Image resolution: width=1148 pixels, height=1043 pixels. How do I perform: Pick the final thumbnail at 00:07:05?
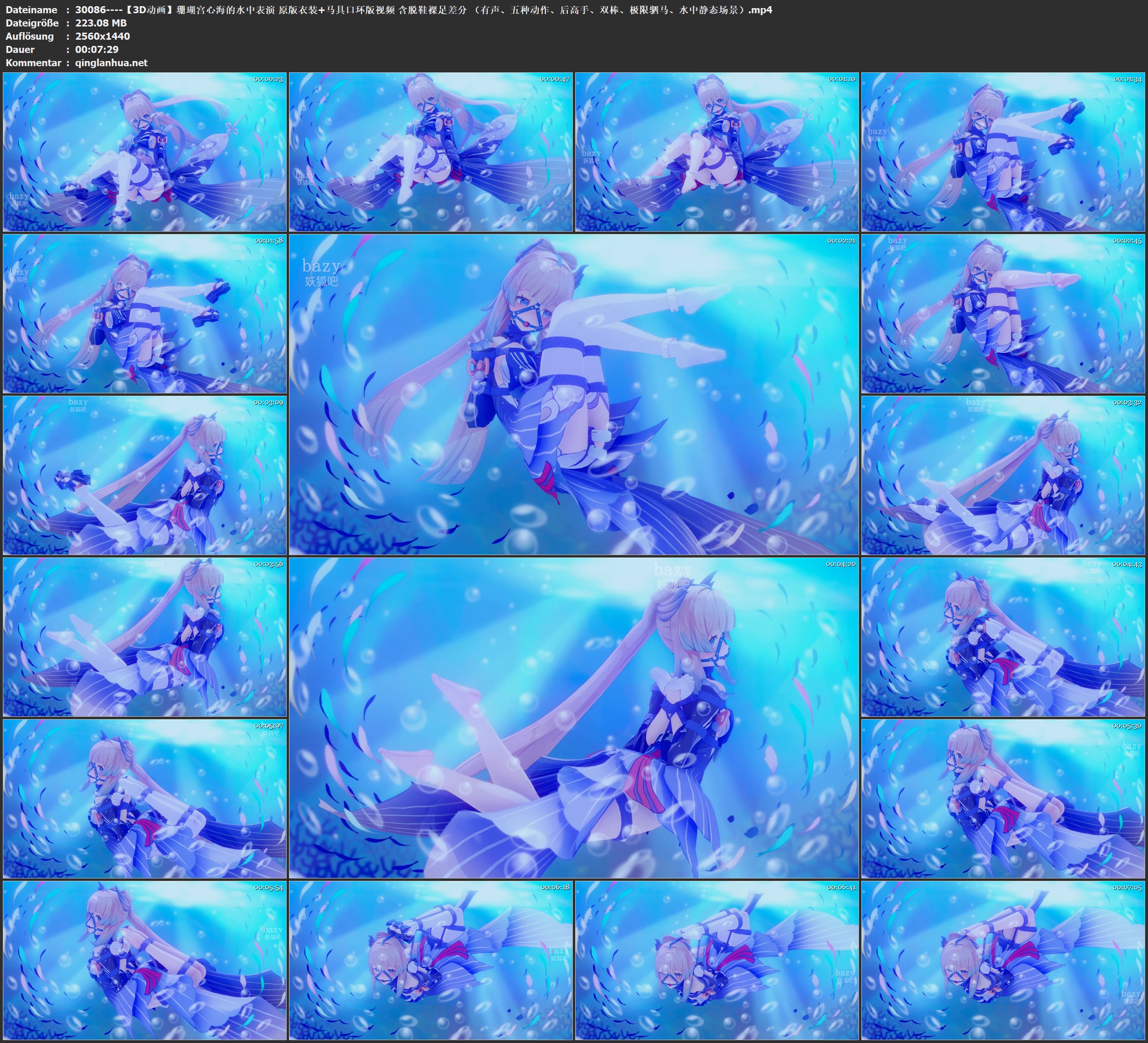point(1003,960)
